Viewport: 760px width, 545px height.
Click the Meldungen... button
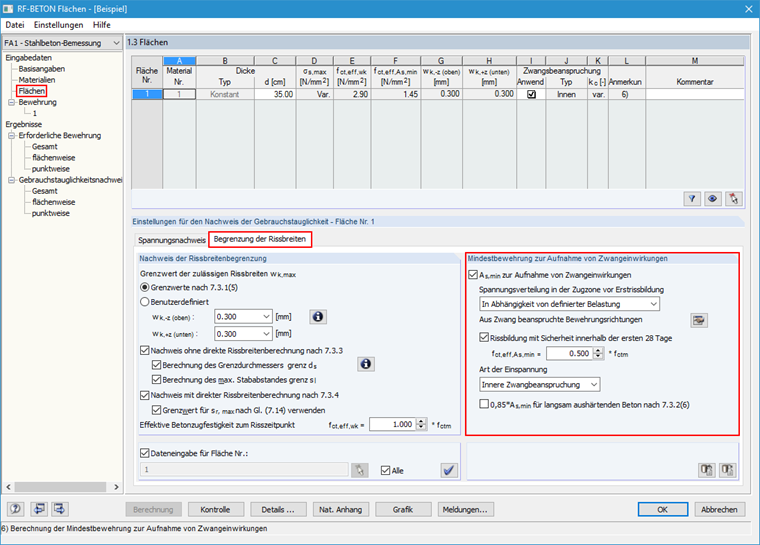coord(465,510)
